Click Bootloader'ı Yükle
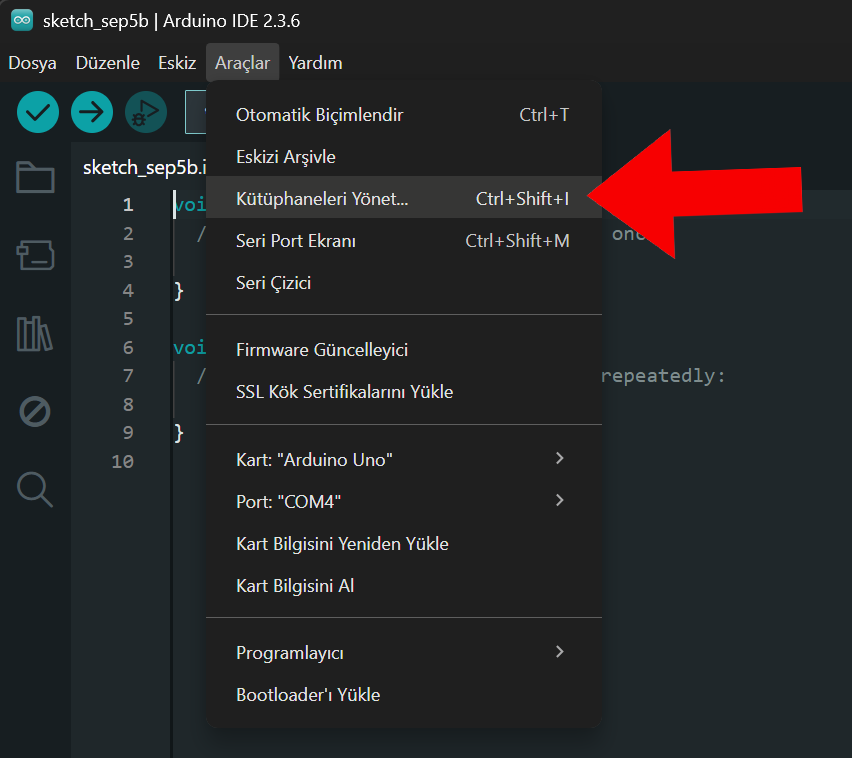This screenshot has width=852, height=758. coord(308,695)
